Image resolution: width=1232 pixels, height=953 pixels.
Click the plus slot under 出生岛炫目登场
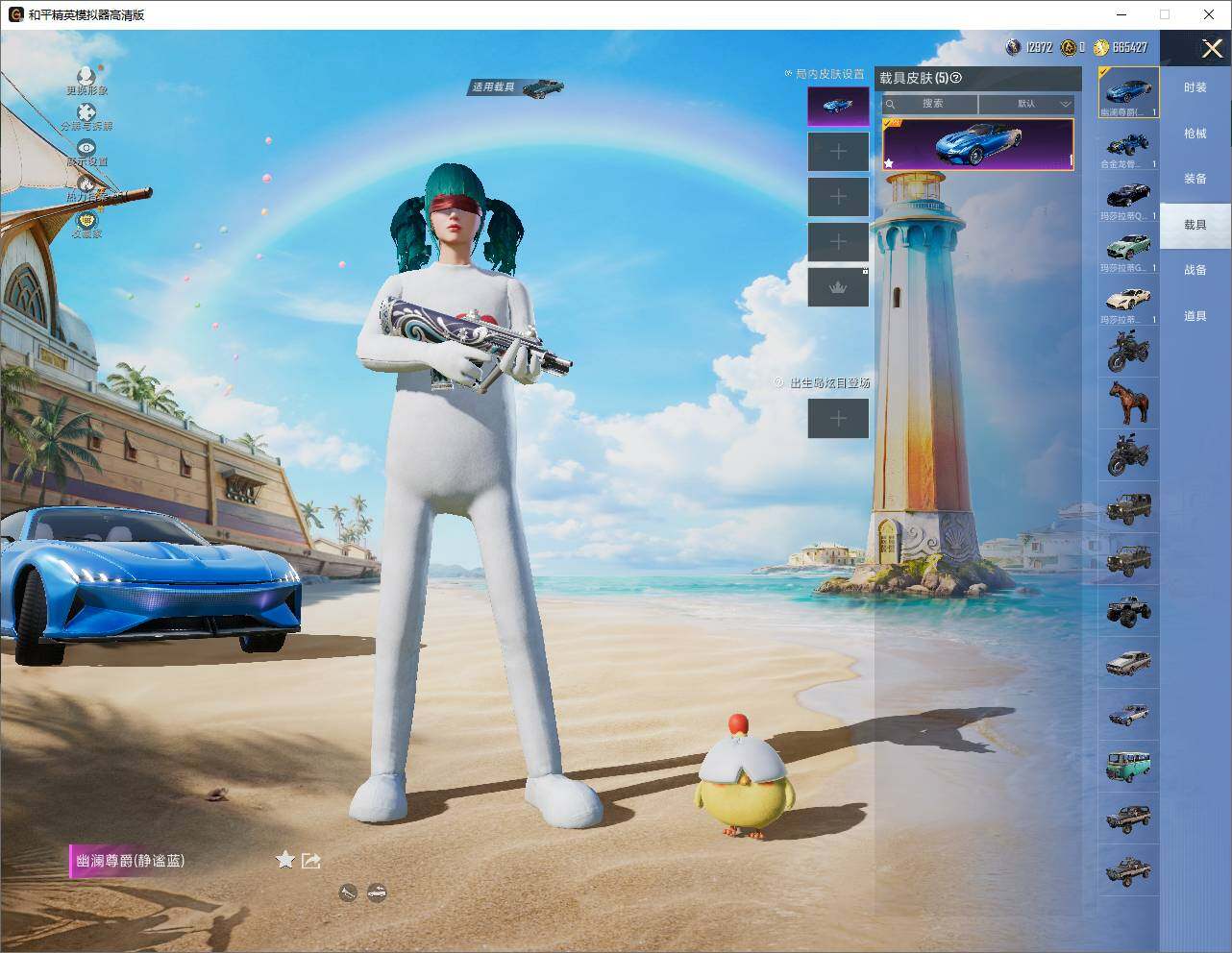click(x=838, y=418)
